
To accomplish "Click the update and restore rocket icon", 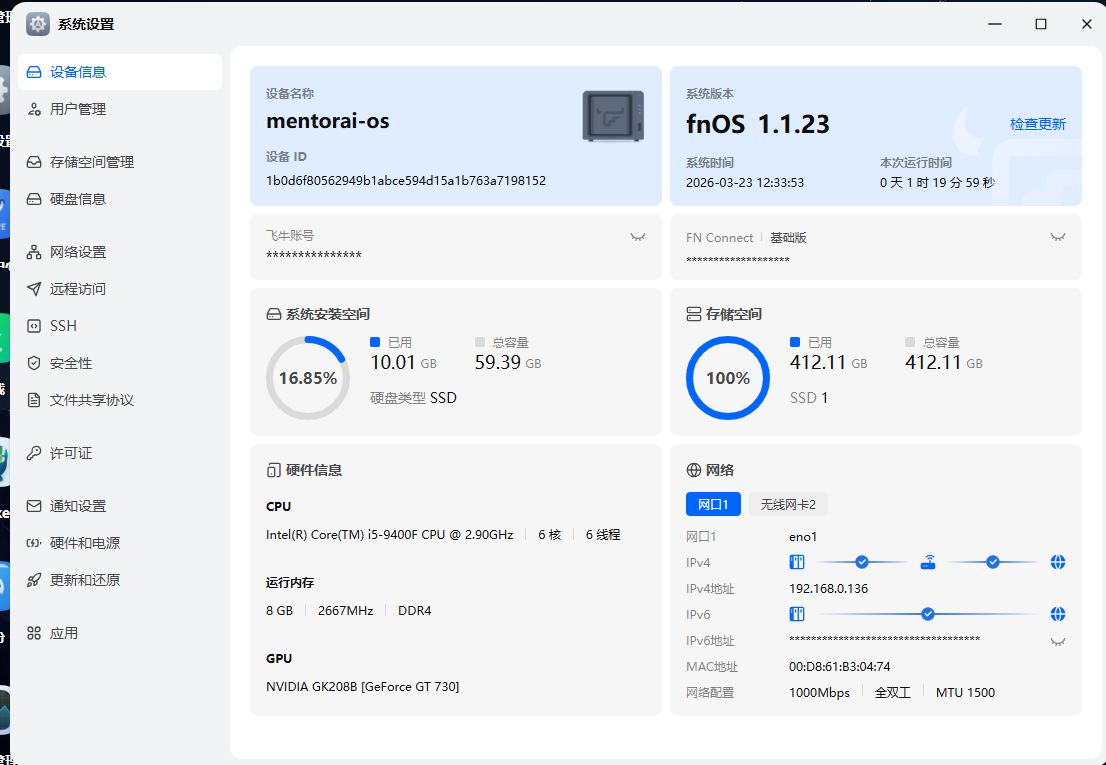I will point(34,580).
